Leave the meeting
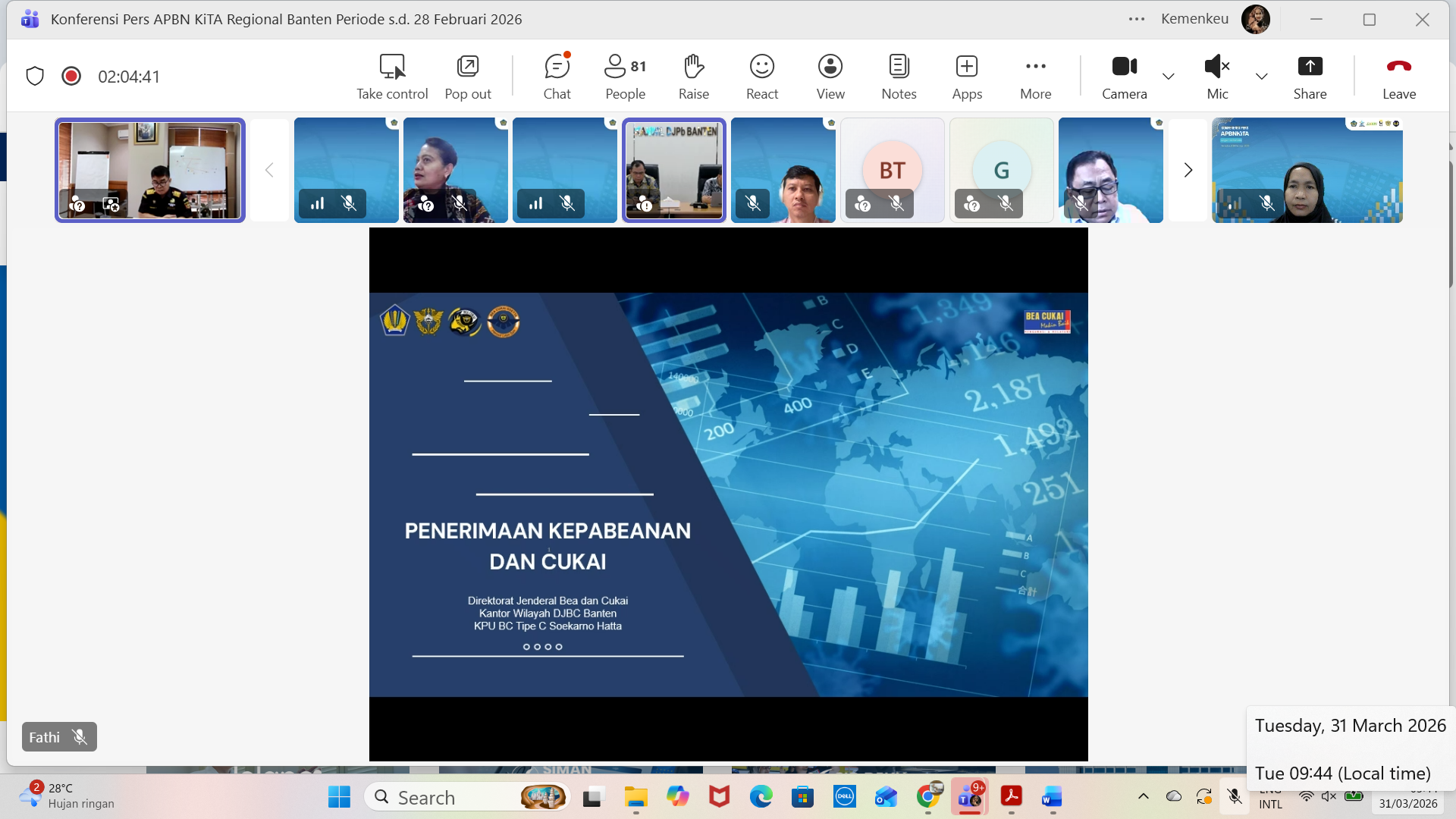Image resolution: width=1456 pixels, height=819 pixels. pos(1398,76)
